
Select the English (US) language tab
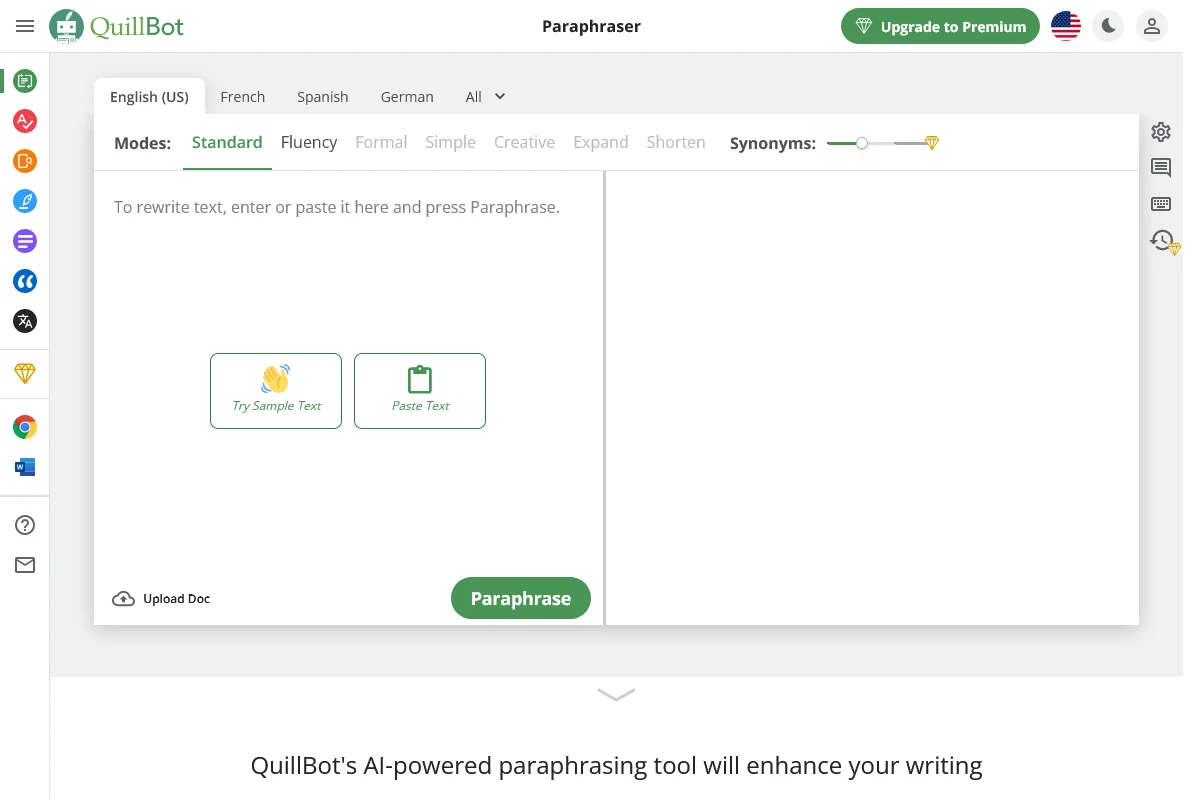(149, 97)
